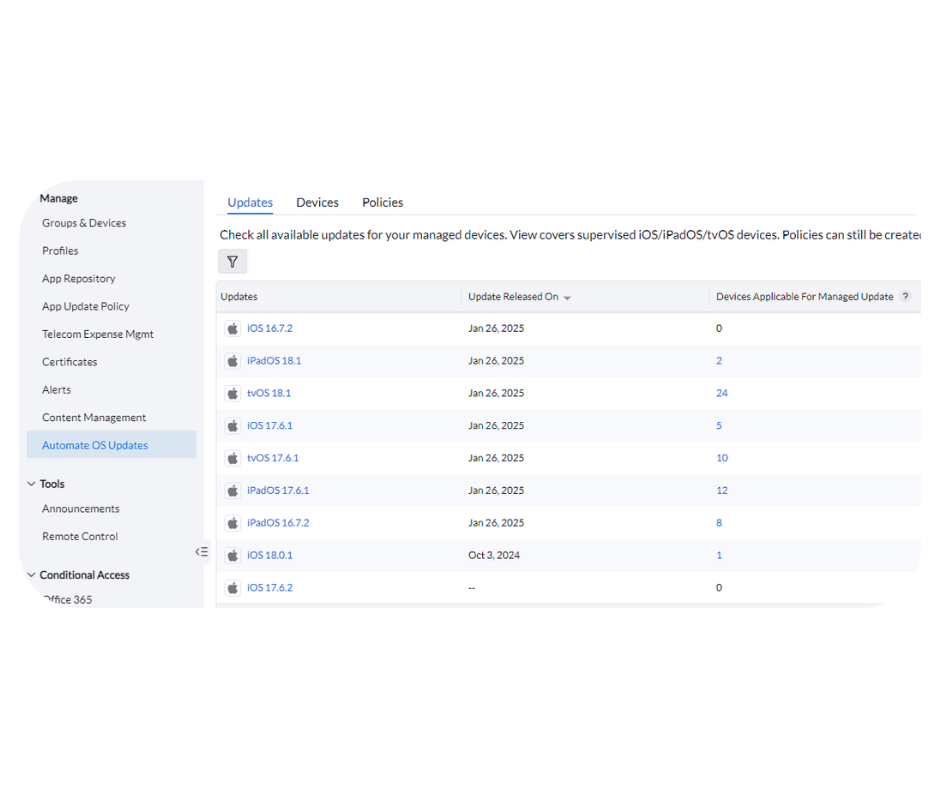Click the Updates column header
The height and width of the screenshot is (788, 940).
click(x=239, y=297)
